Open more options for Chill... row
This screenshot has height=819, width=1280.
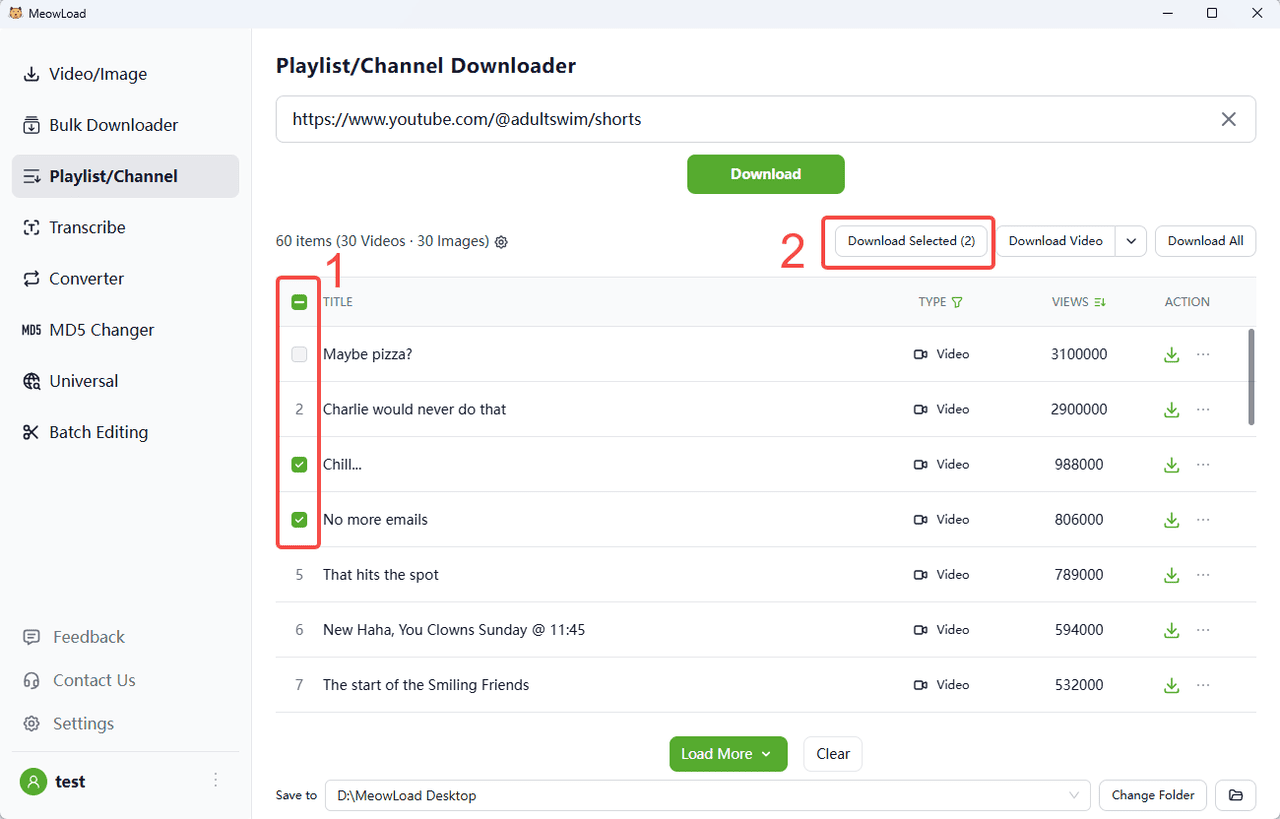click(x=1203, y=464)
